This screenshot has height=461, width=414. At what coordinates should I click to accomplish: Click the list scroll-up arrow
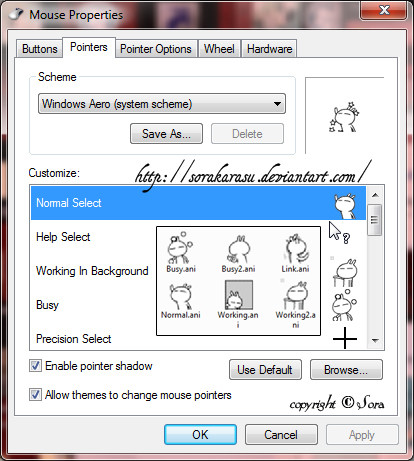point(375,195)
